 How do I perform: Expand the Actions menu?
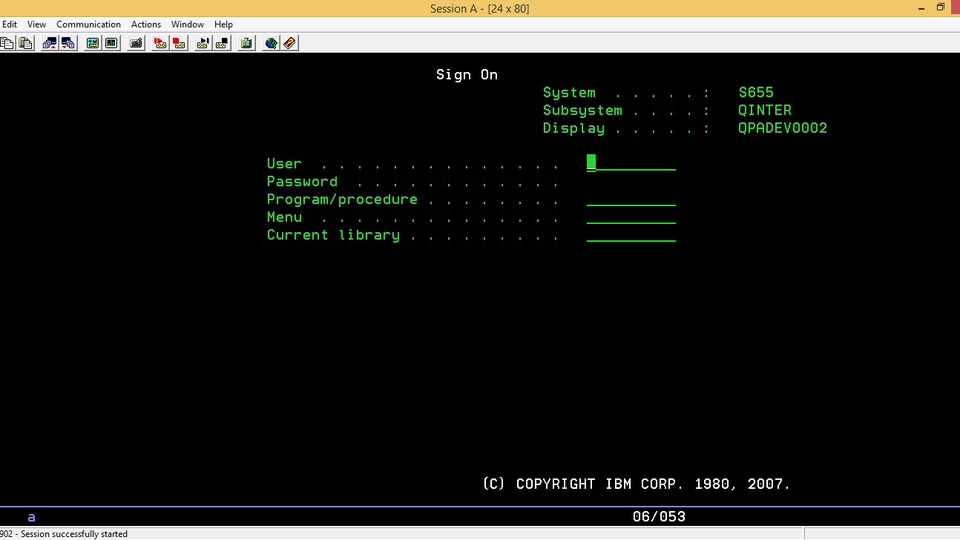click(146, 24)
